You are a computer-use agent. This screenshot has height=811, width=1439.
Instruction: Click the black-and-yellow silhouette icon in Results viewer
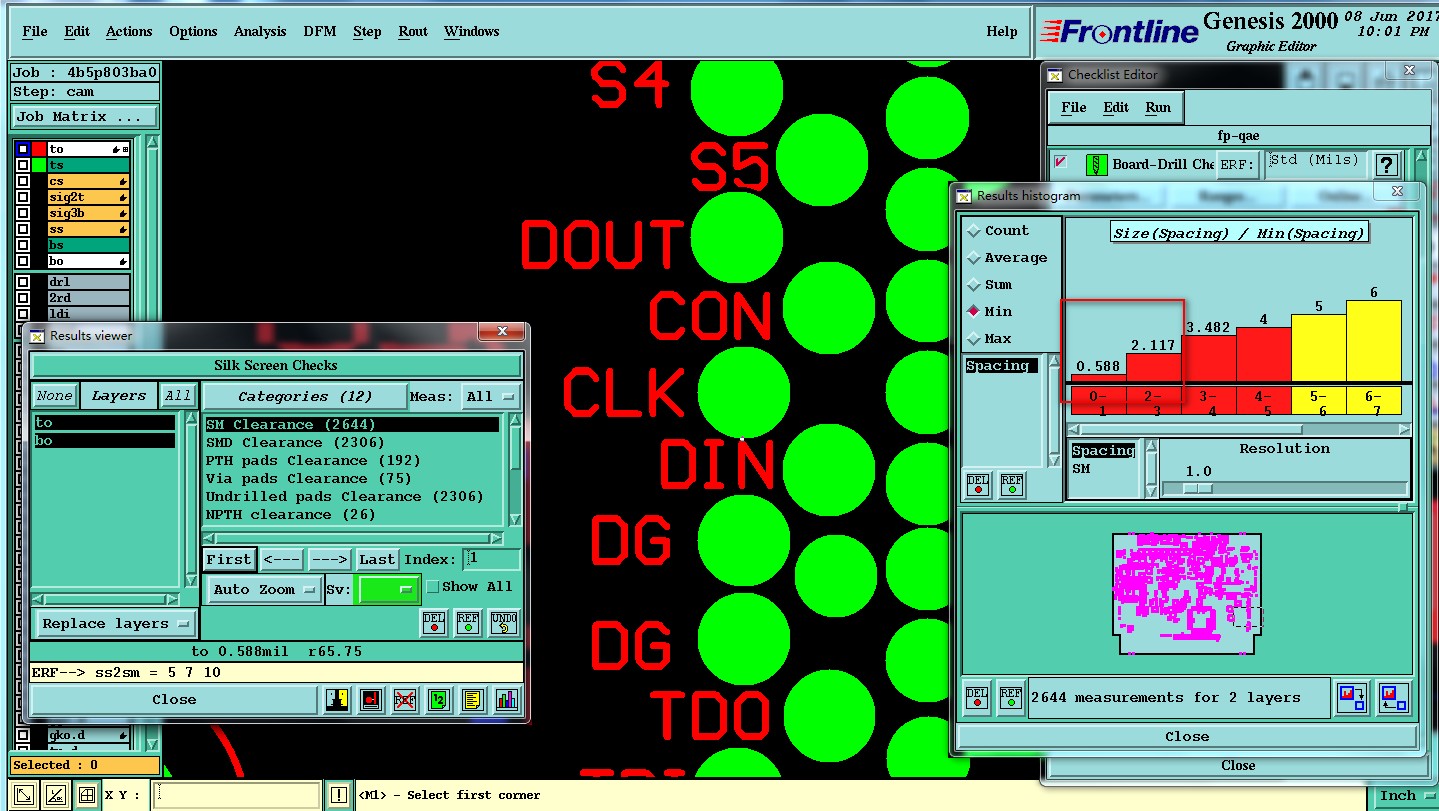pos(337,700)
